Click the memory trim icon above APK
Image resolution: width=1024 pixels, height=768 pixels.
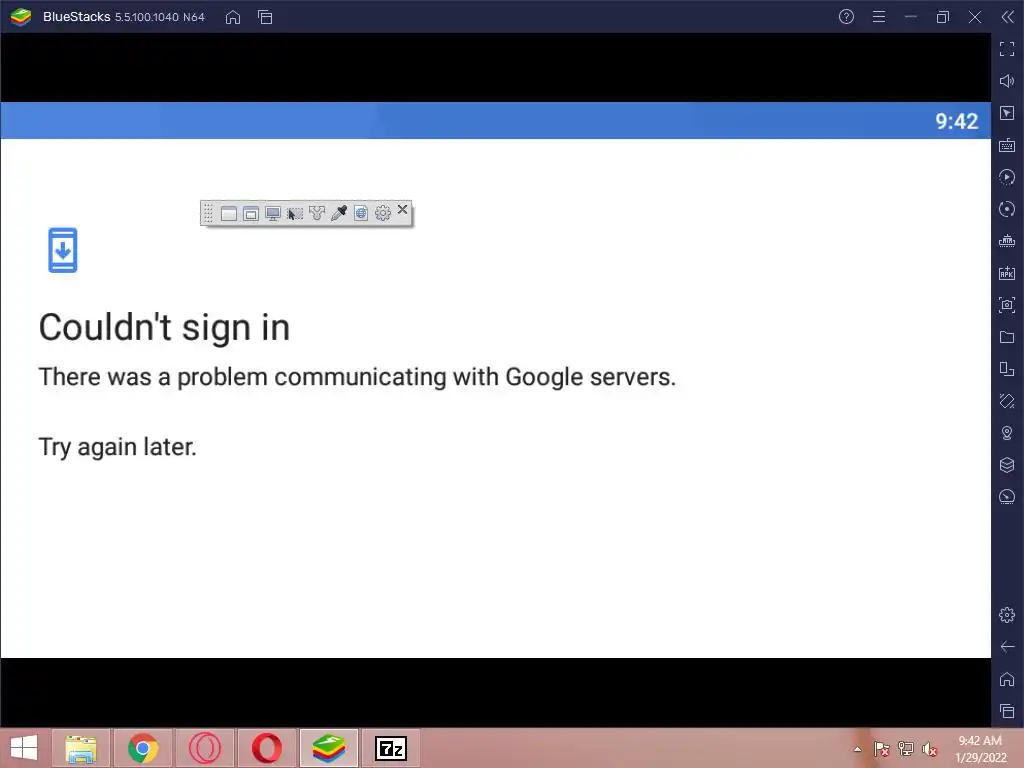click(1007, 241)
